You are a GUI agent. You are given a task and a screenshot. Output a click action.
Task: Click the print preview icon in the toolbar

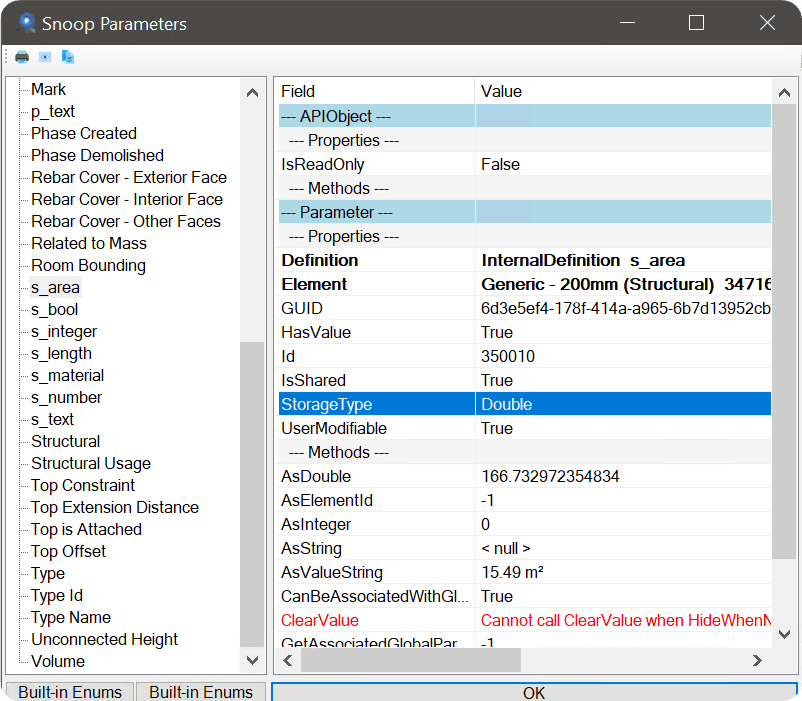click(x=45, y=57)
